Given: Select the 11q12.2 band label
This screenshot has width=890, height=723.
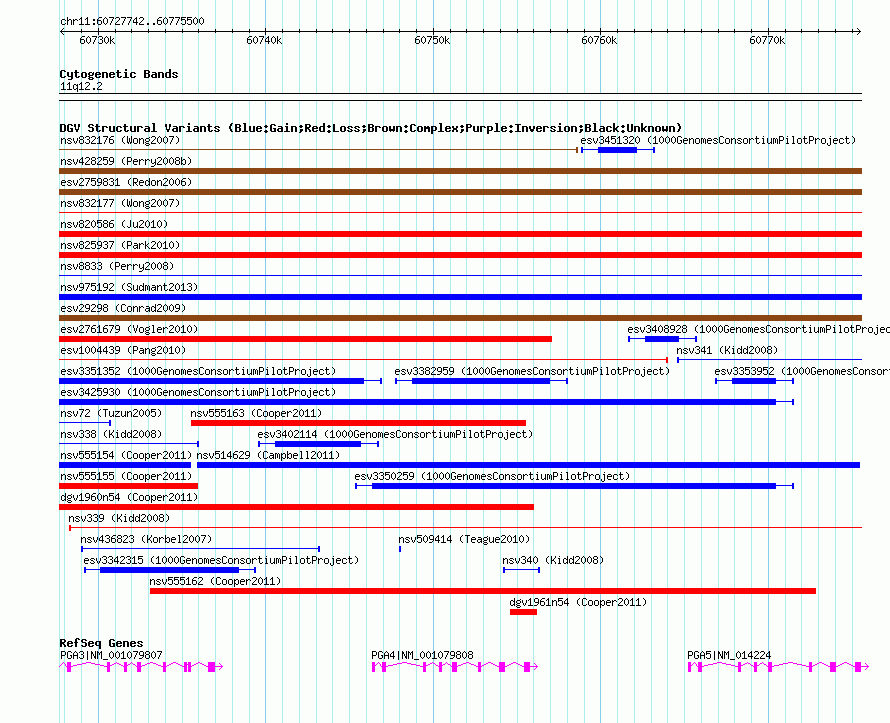Looking at the screenshot, I should coord(81,86).
